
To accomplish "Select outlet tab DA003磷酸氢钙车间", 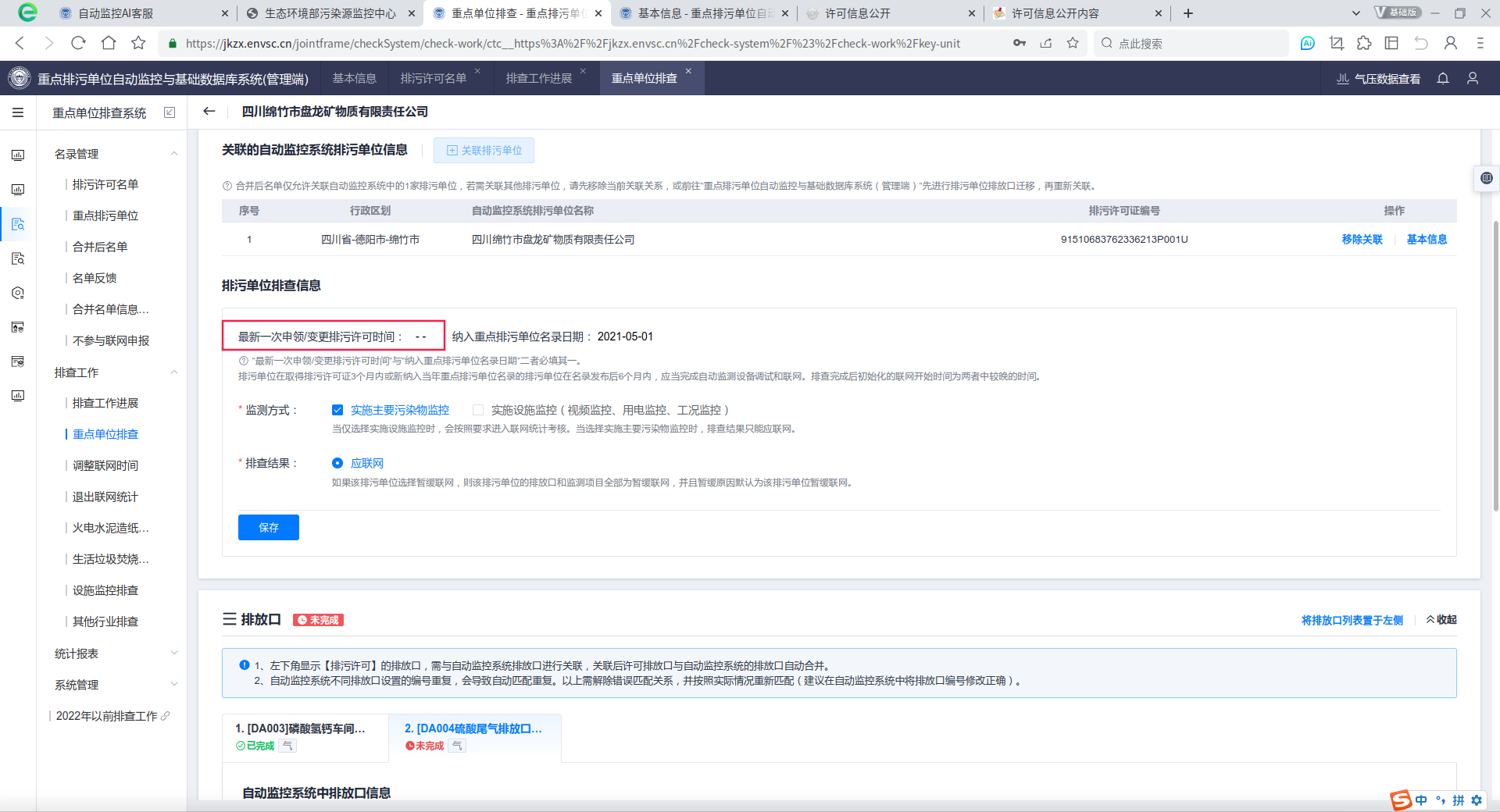I will point(305,736).
